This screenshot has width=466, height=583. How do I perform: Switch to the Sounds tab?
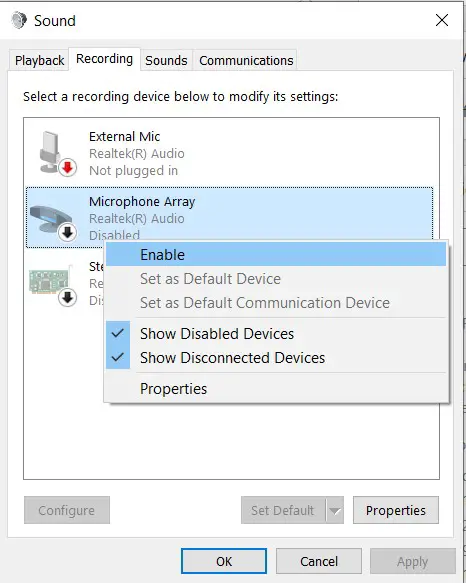point(166,60)
